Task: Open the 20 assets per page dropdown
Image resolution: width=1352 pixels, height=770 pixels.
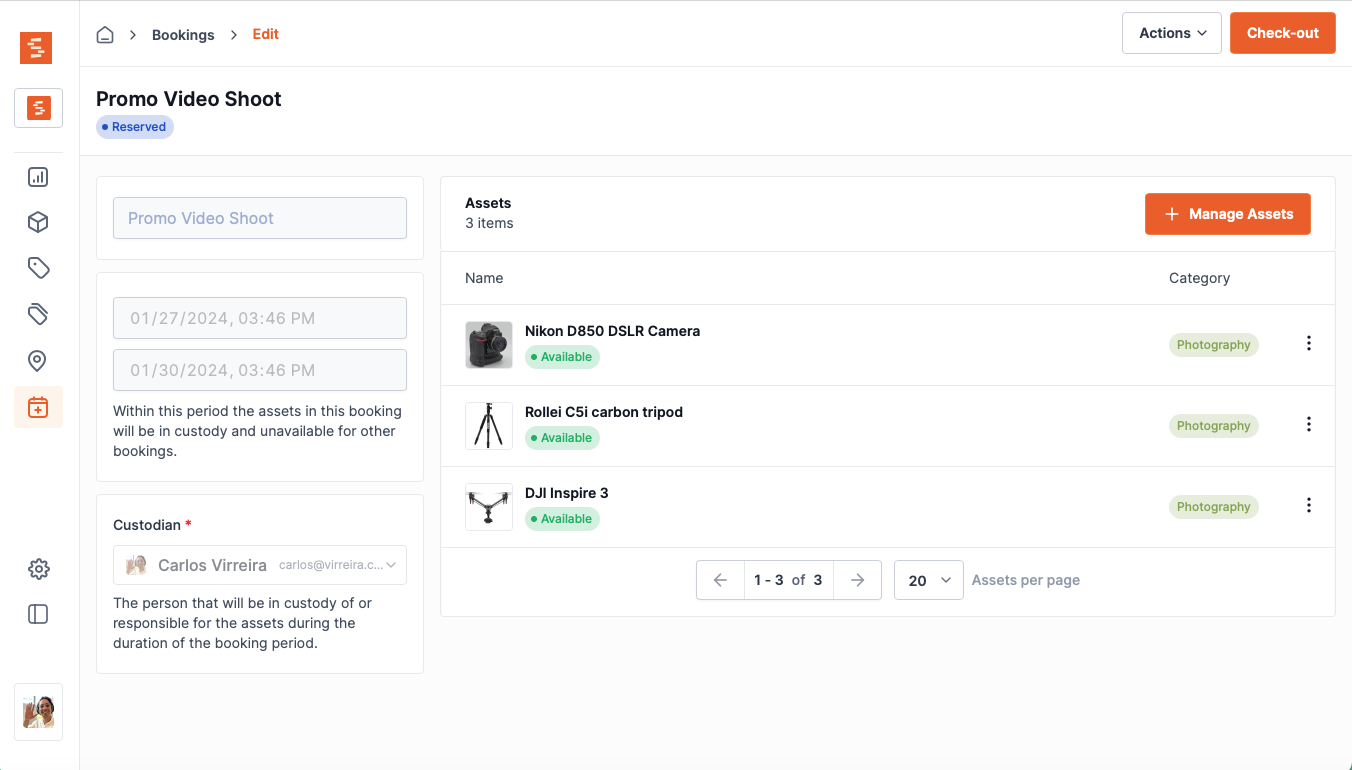Action: coord(928,580)
